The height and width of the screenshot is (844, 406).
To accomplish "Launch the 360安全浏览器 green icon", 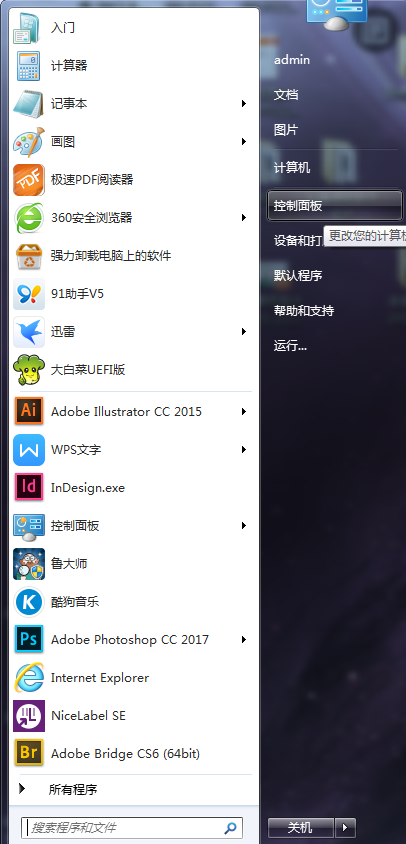I will click(29, 218).
